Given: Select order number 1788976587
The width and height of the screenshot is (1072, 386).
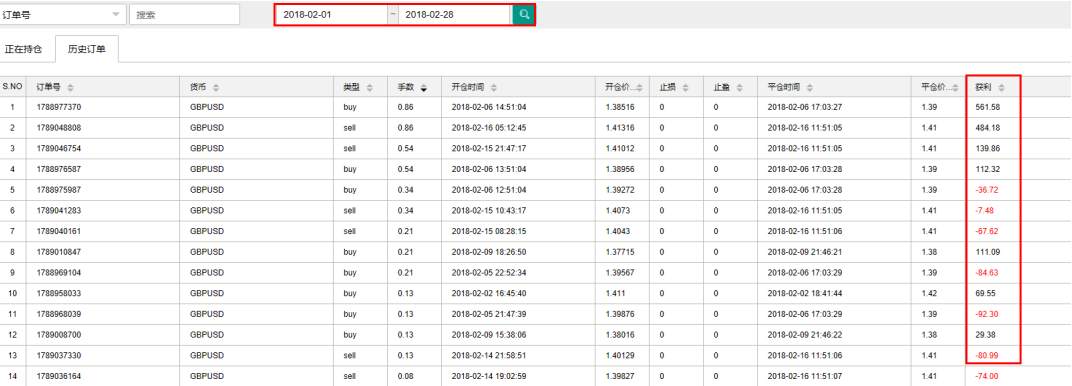Looking at the screenshot, I should [x=59, y=169].
